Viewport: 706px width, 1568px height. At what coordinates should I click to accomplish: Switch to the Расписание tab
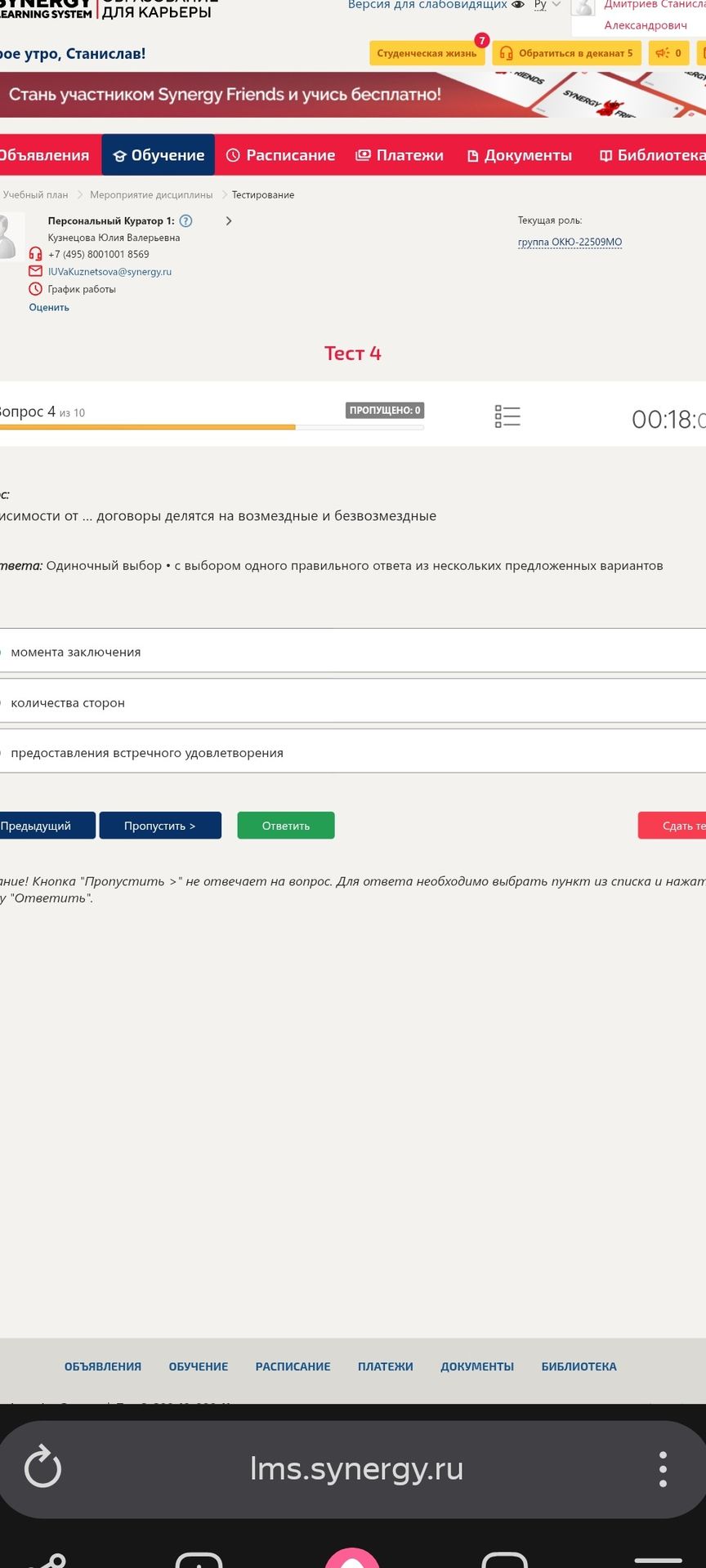tap(280, 155)
